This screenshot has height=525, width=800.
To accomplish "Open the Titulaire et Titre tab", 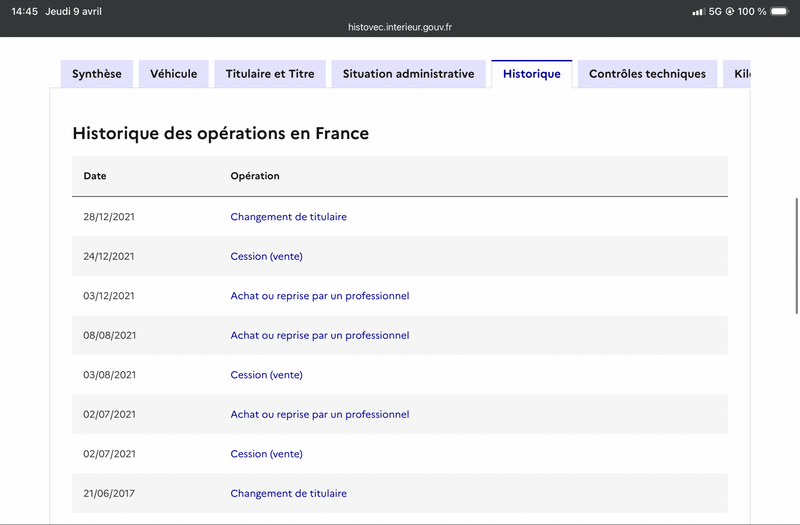I will tap(270, 74).
